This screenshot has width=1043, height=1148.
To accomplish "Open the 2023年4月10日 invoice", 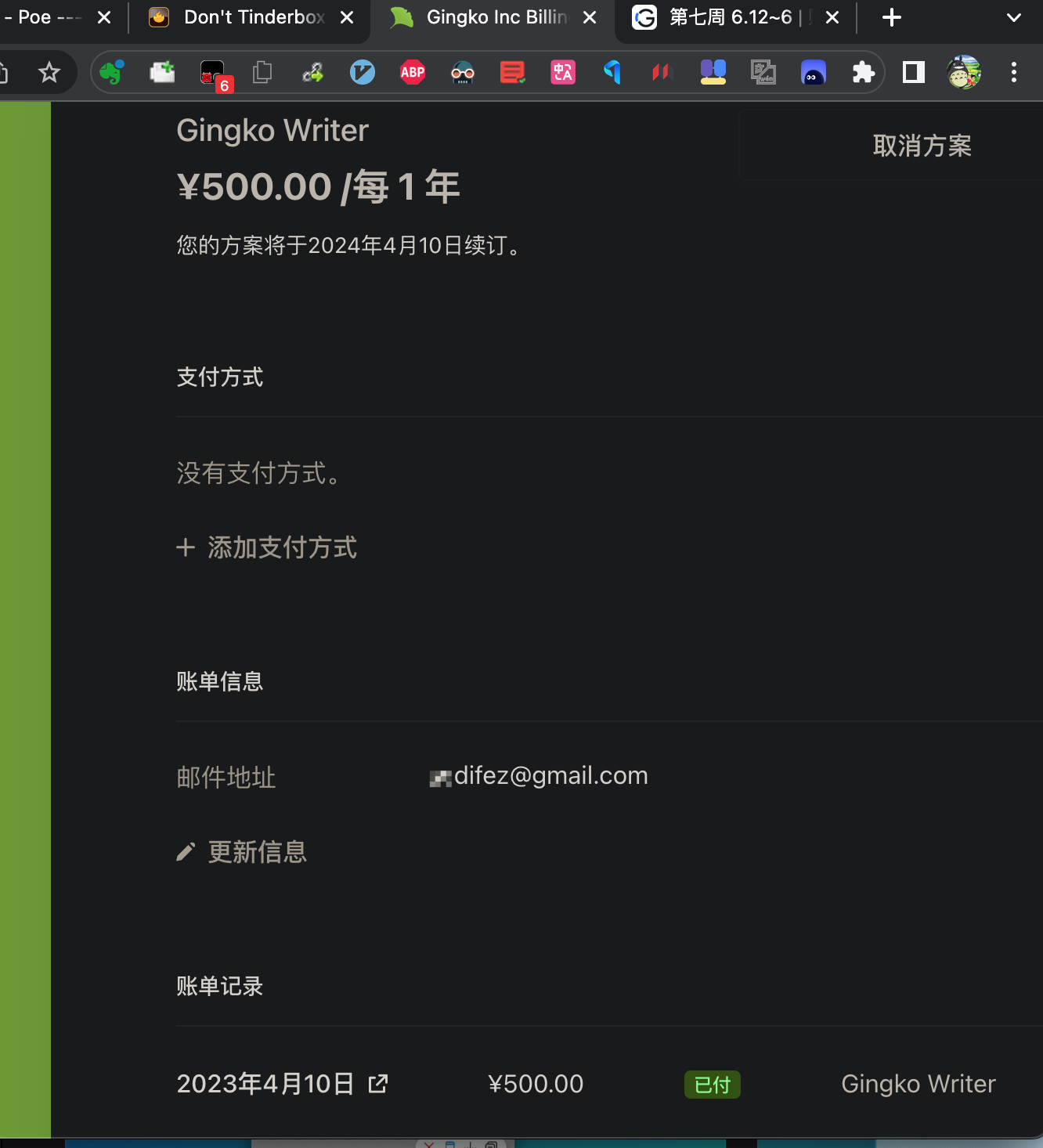I will (x=265, y=1084).
